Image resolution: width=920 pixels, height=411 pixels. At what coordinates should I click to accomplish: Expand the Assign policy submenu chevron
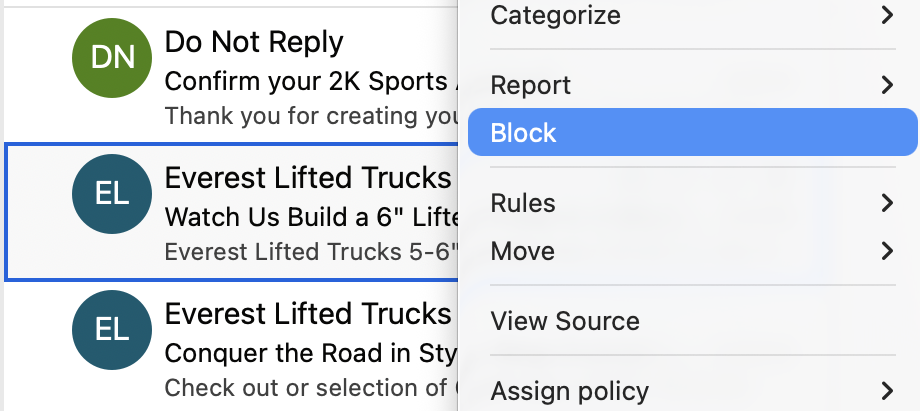[x=886, y=390]
